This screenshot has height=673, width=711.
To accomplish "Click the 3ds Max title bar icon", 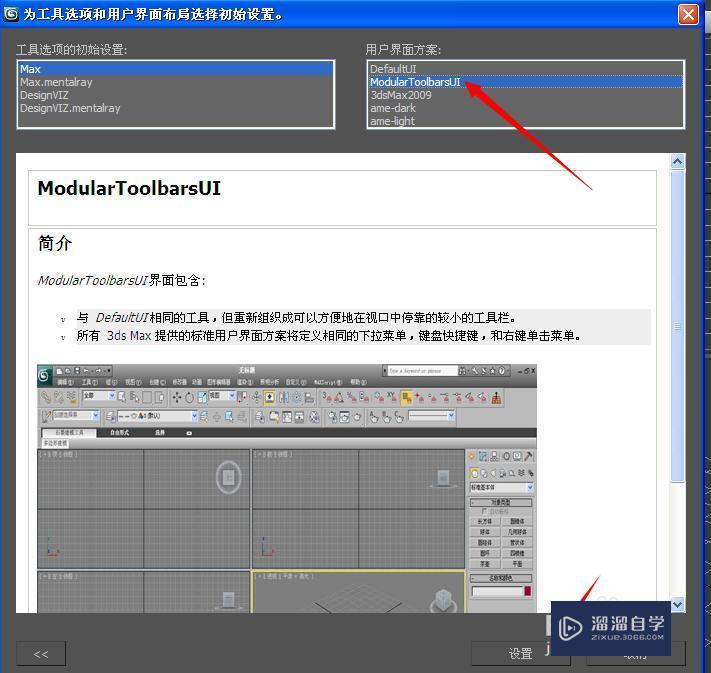I will (11, 14).
